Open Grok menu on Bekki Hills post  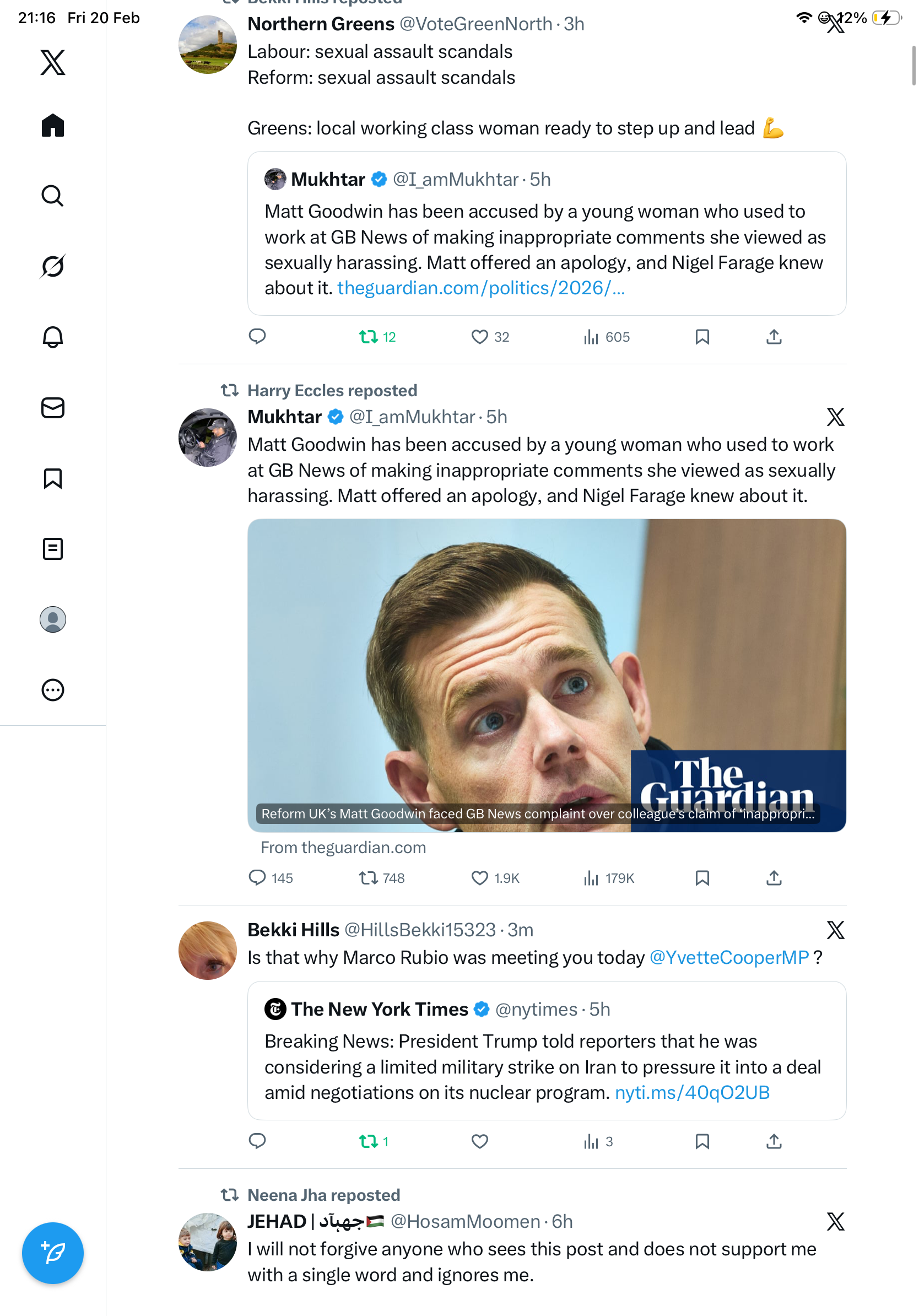click(x=835, y=930)
